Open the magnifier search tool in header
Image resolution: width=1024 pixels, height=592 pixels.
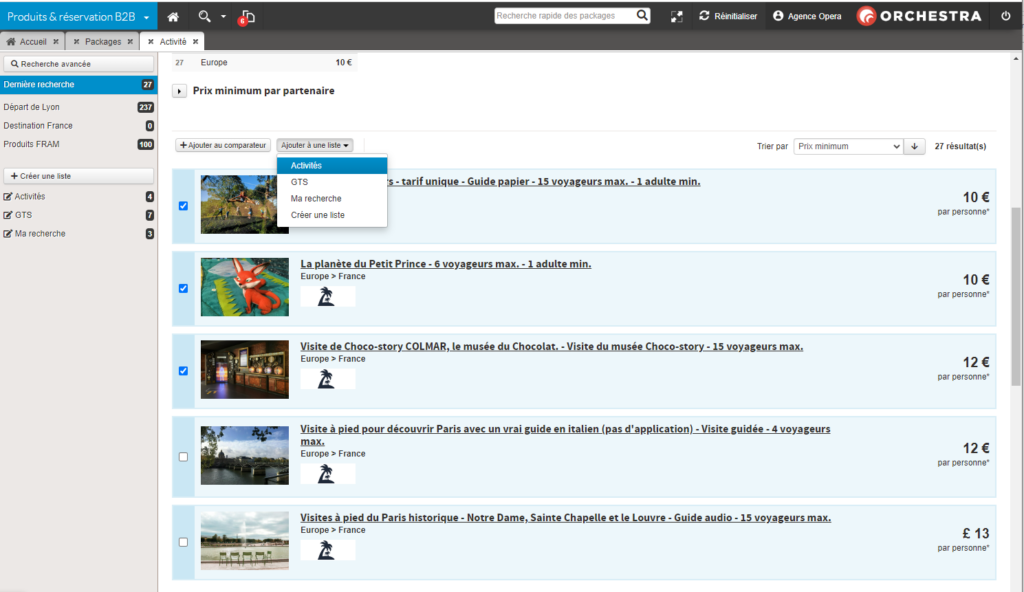coord(205,16)
